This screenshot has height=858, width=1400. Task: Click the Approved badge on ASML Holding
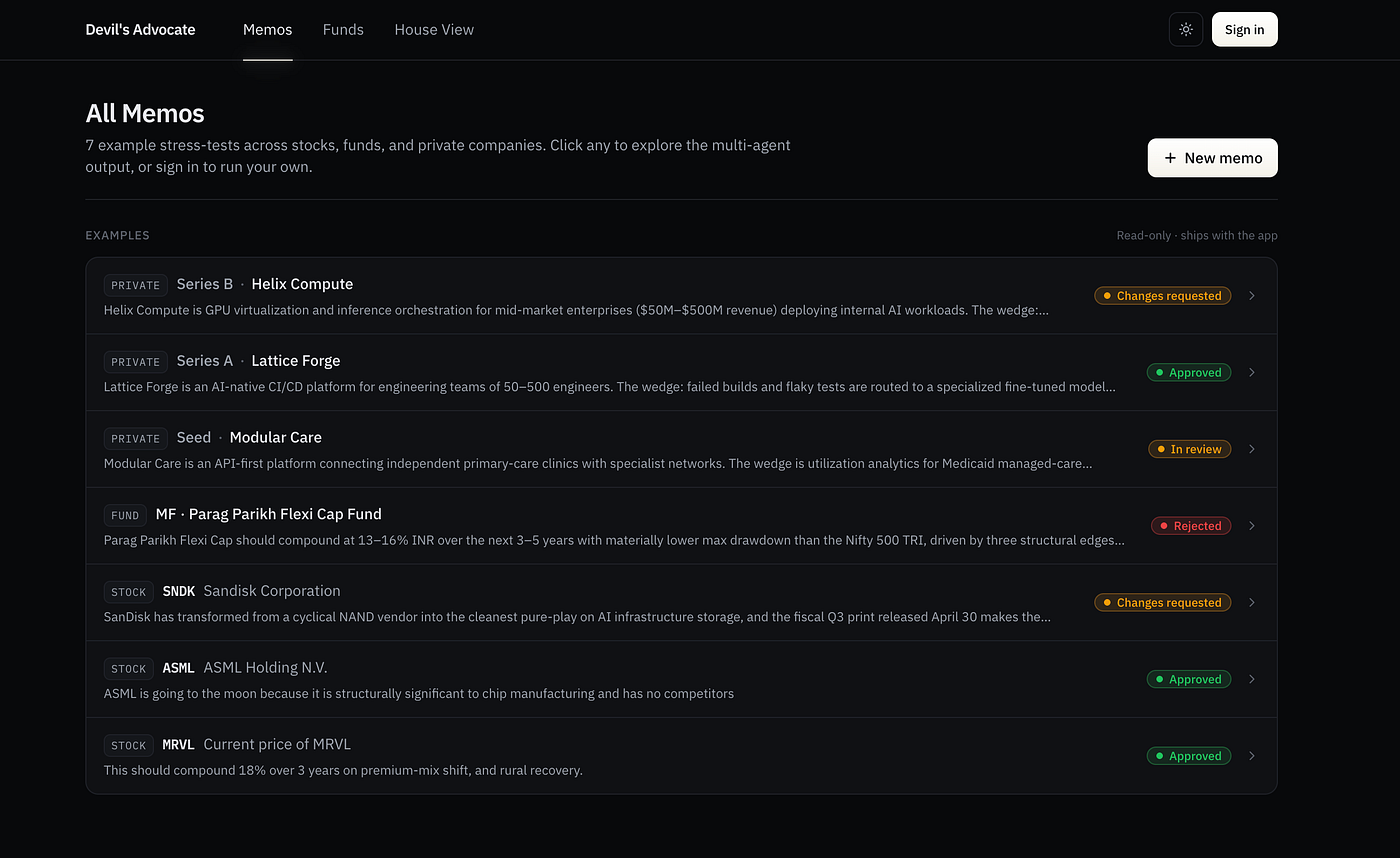tap(1189, 679)
